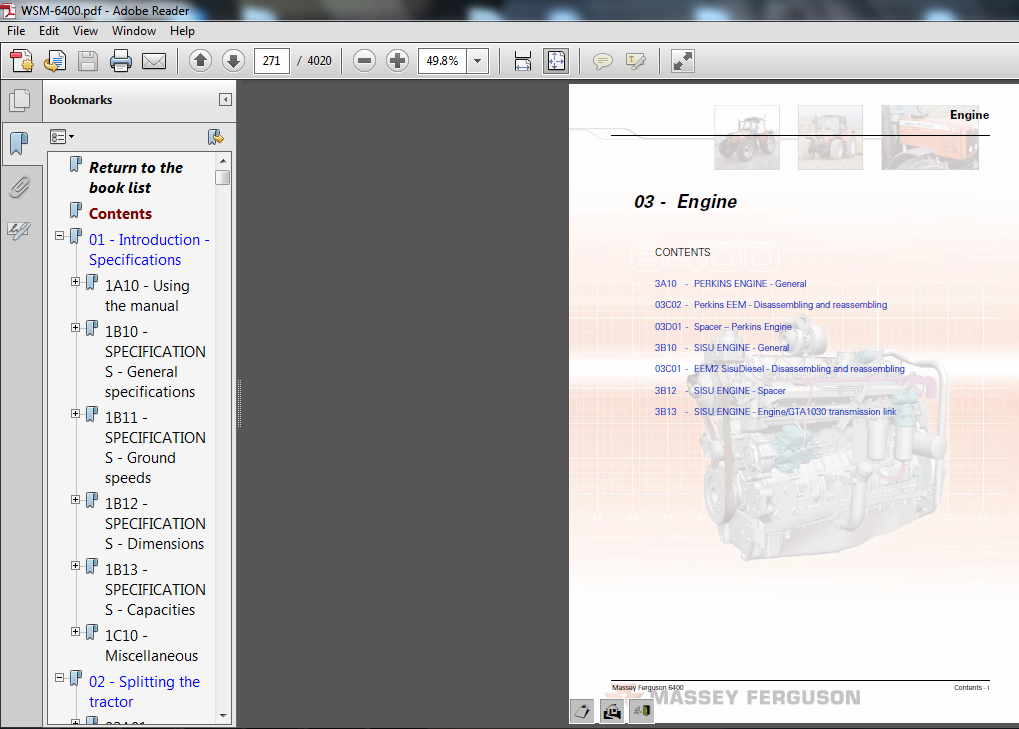This screenshot has width=1019, height=729.
Task: Open the zoom percentage dropdown arrow
Action: [477, 61]
